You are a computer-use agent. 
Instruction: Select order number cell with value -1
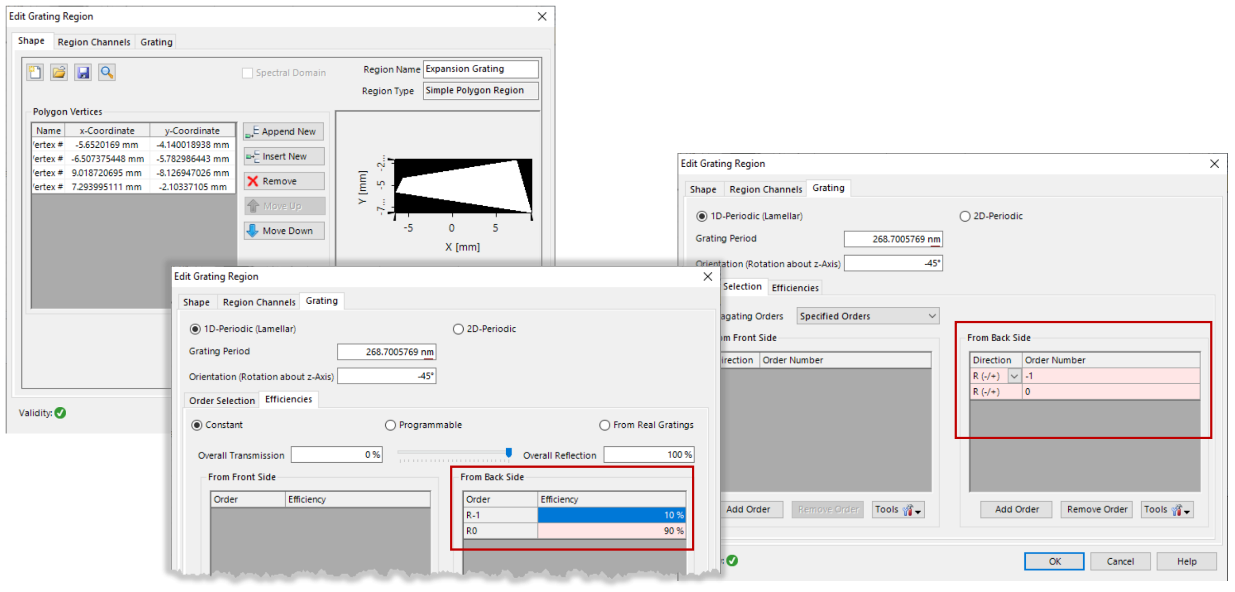pos(1111,376)
